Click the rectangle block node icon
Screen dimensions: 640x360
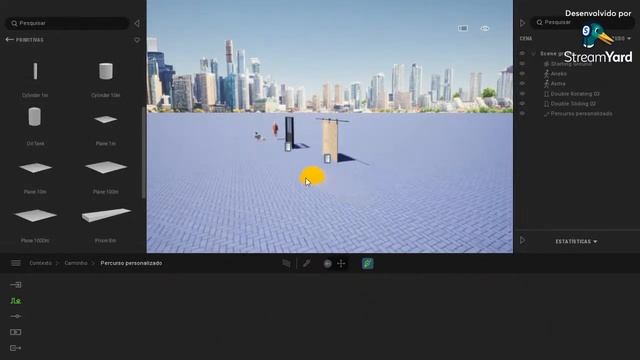coord(16,332)
